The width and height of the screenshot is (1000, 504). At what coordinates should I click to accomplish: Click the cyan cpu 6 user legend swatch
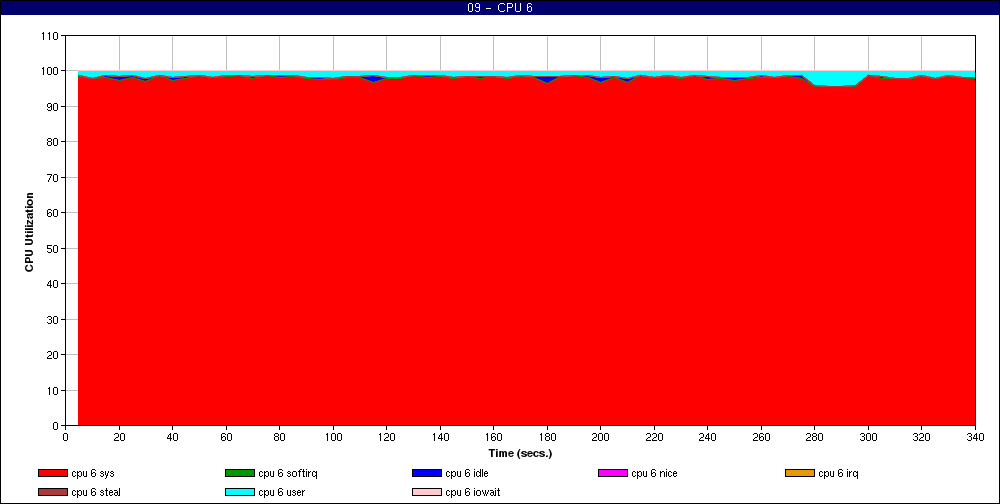point(240,493)
